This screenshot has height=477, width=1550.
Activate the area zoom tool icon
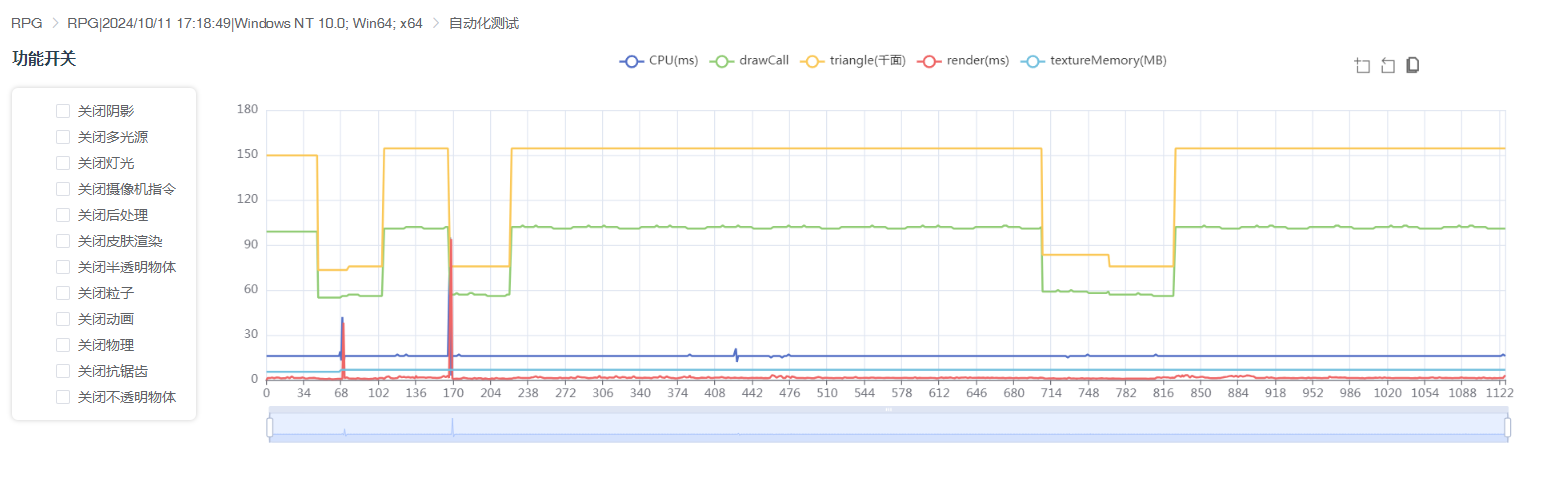(1362, 66)
